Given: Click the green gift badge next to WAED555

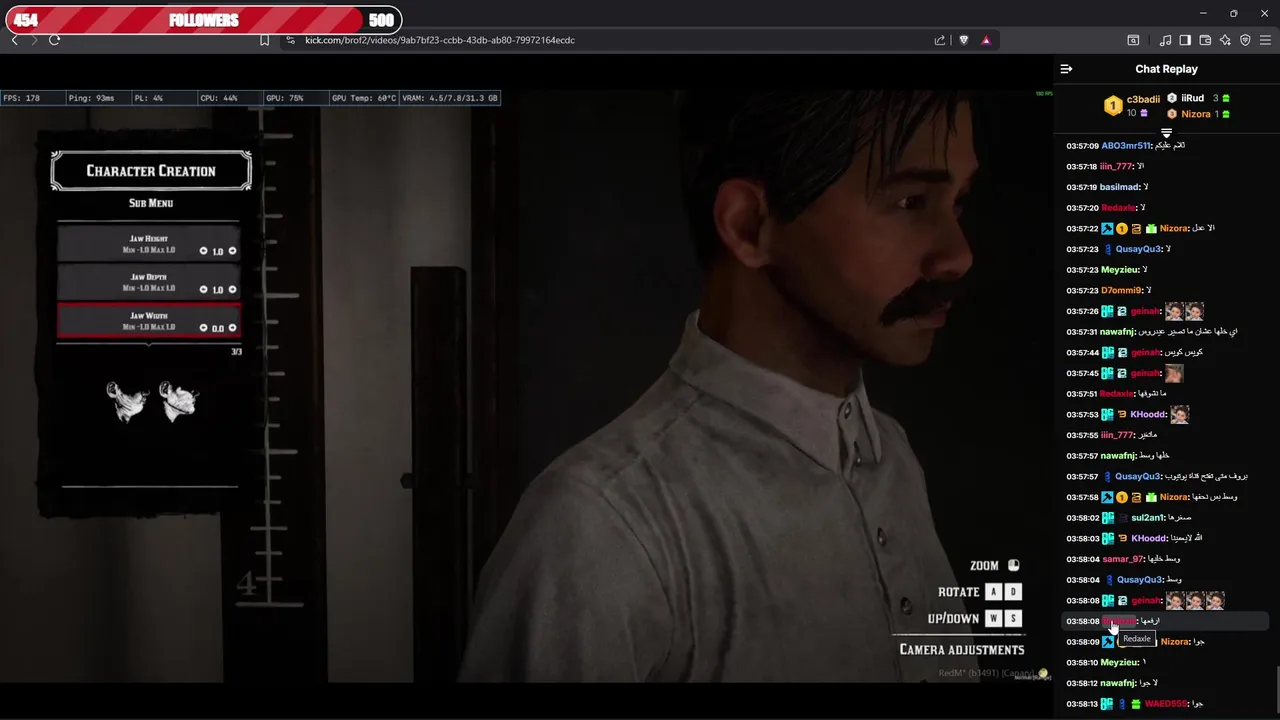Looking at the screenshot, I should pyautogui.click(x=1136, y=704).
